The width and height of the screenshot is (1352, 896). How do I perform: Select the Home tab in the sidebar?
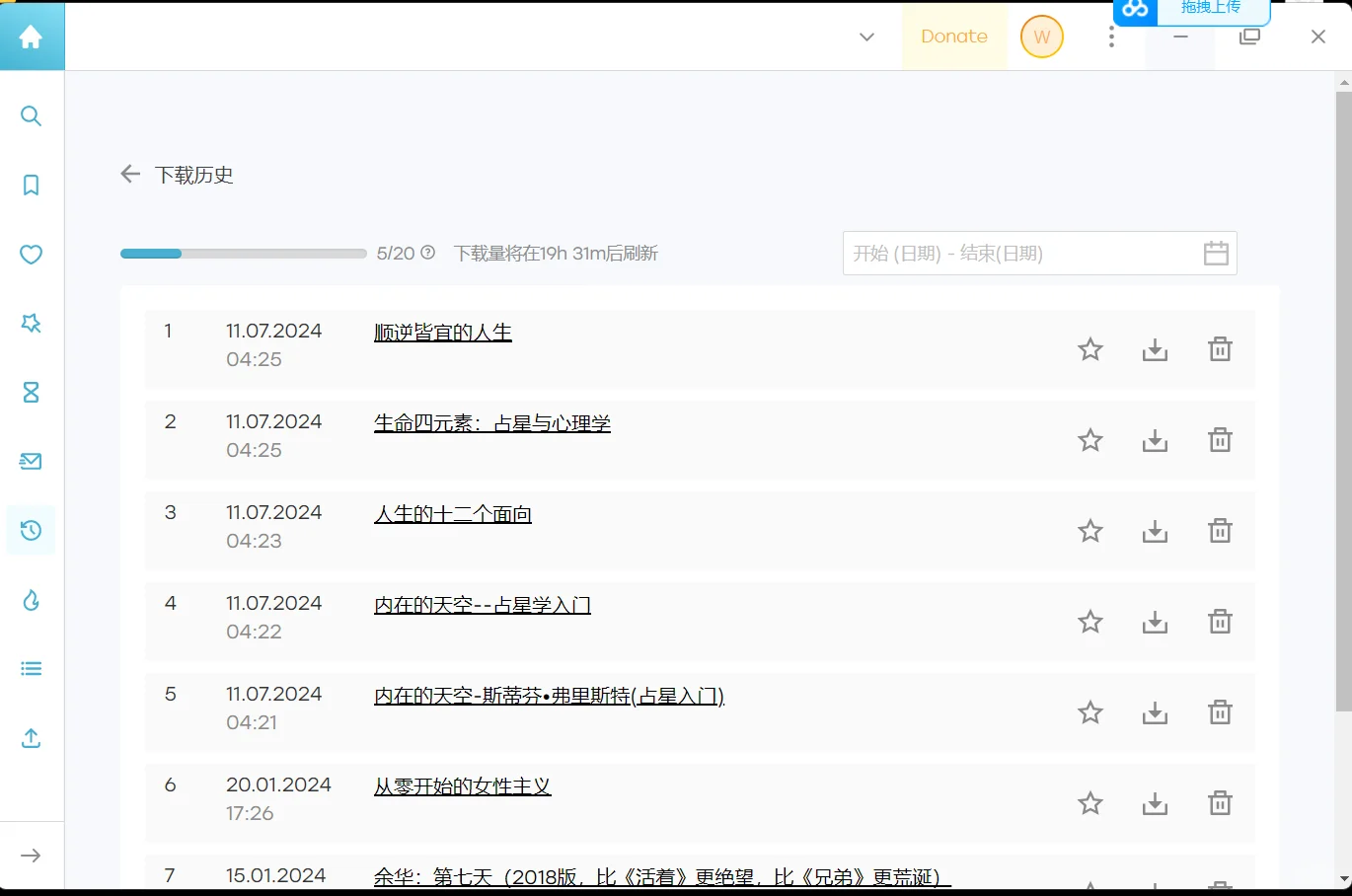[31, 37]
